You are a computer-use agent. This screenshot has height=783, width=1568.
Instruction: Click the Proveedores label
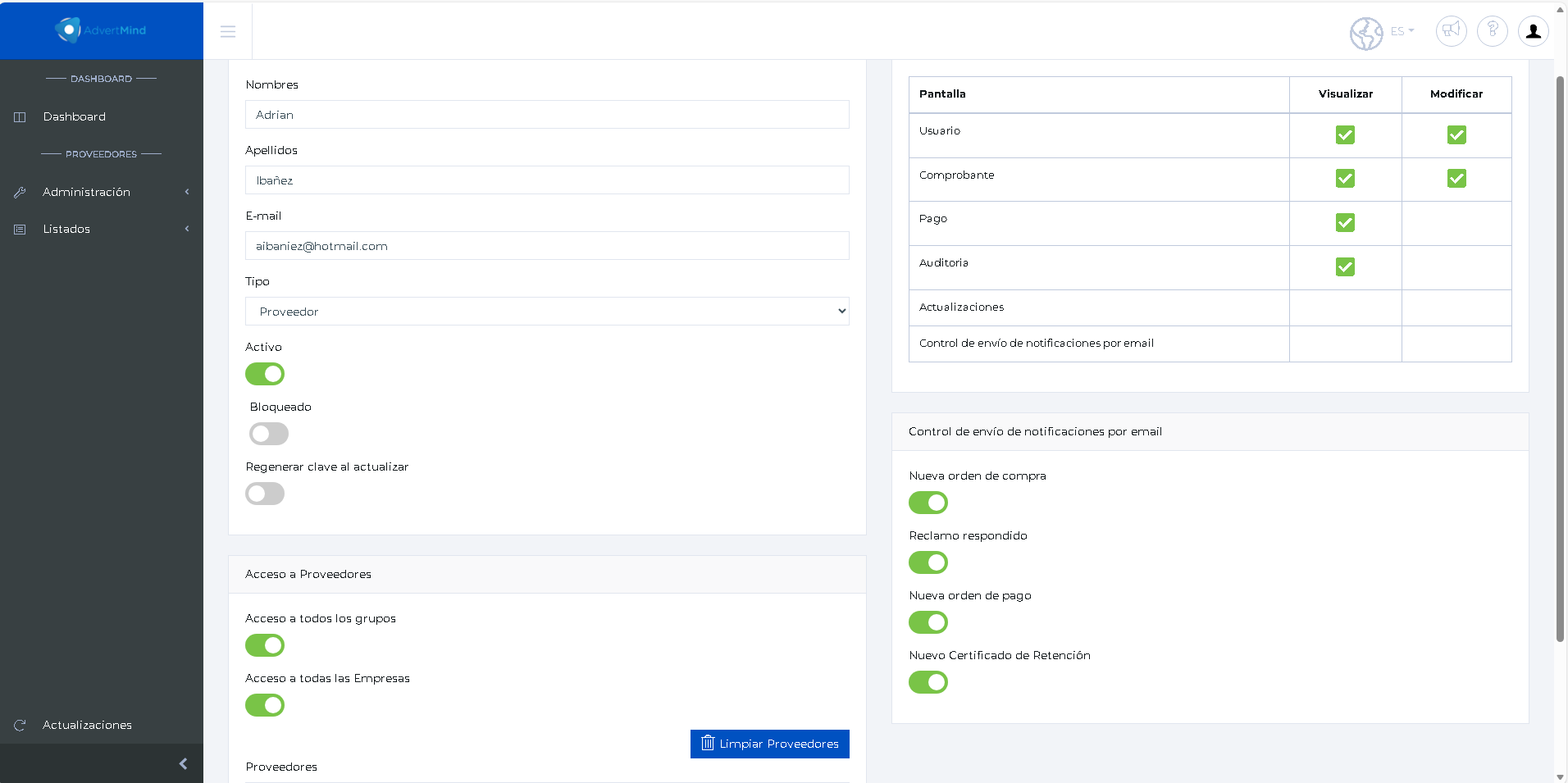point(281,767)
